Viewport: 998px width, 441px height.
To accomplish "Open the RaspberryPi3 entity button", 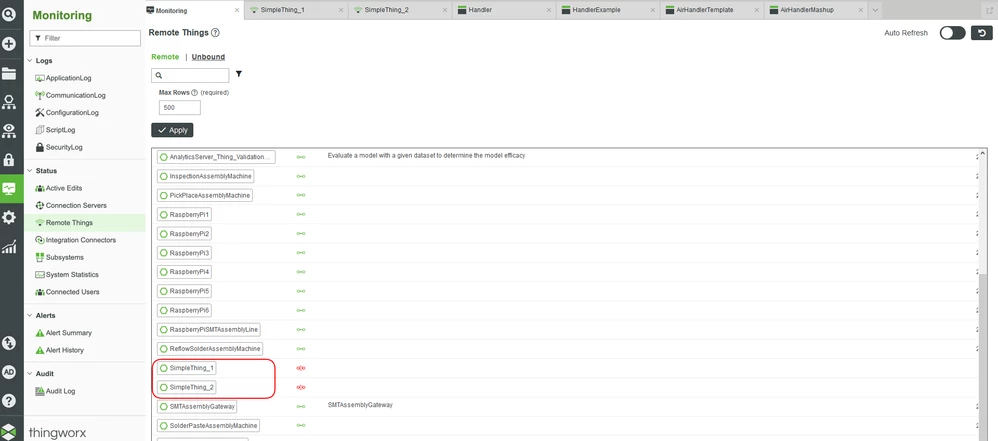I will click(185, 253).
